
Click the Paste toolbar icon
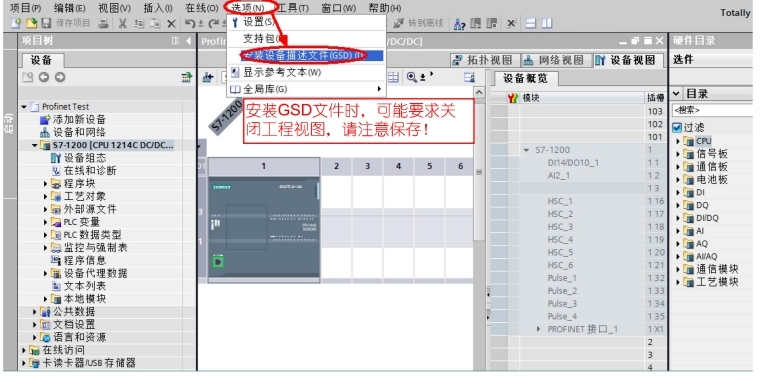[x=155, y=23]
